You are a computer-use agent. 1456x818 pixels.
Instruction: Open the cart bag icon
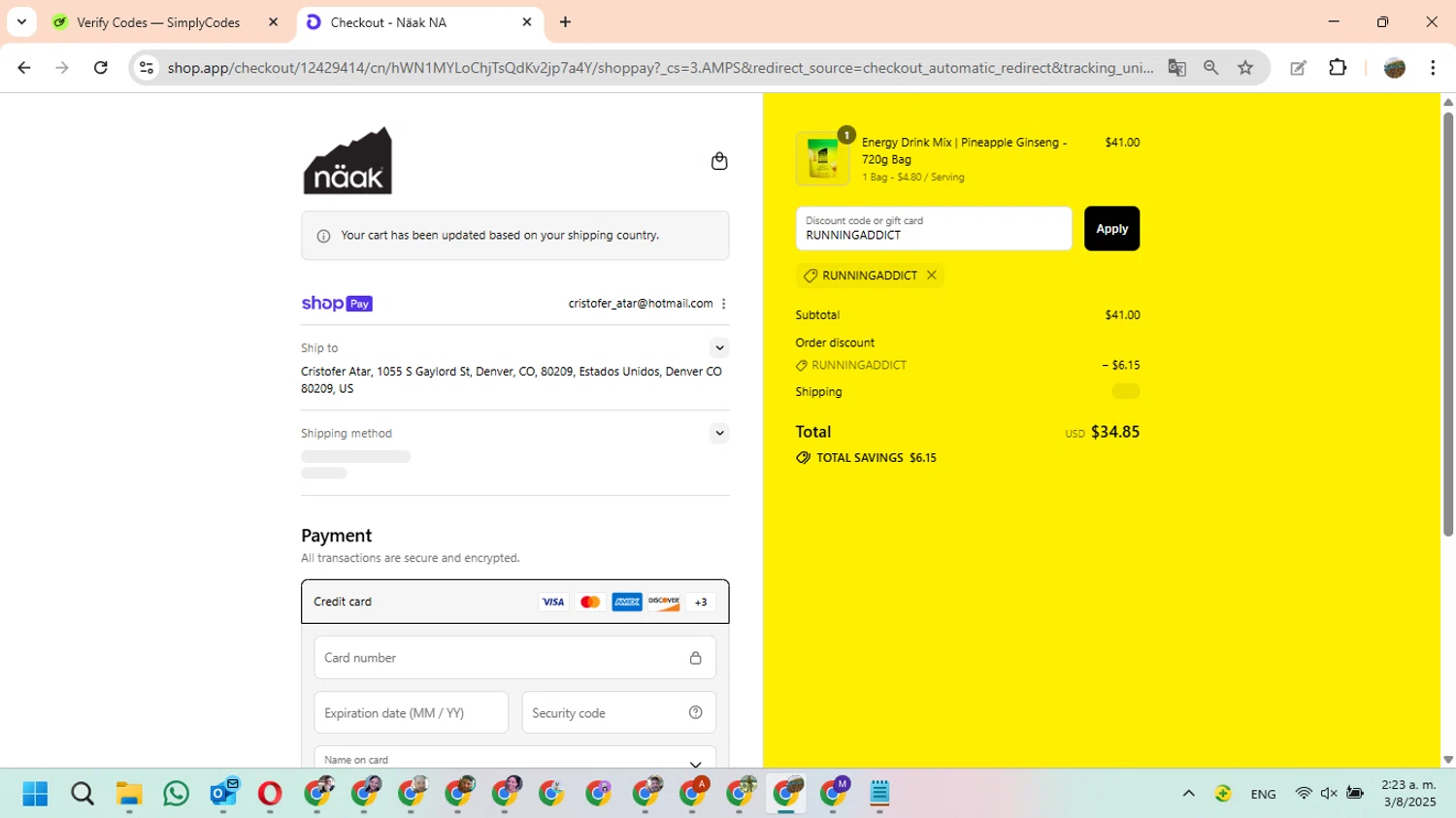(719, 161)
